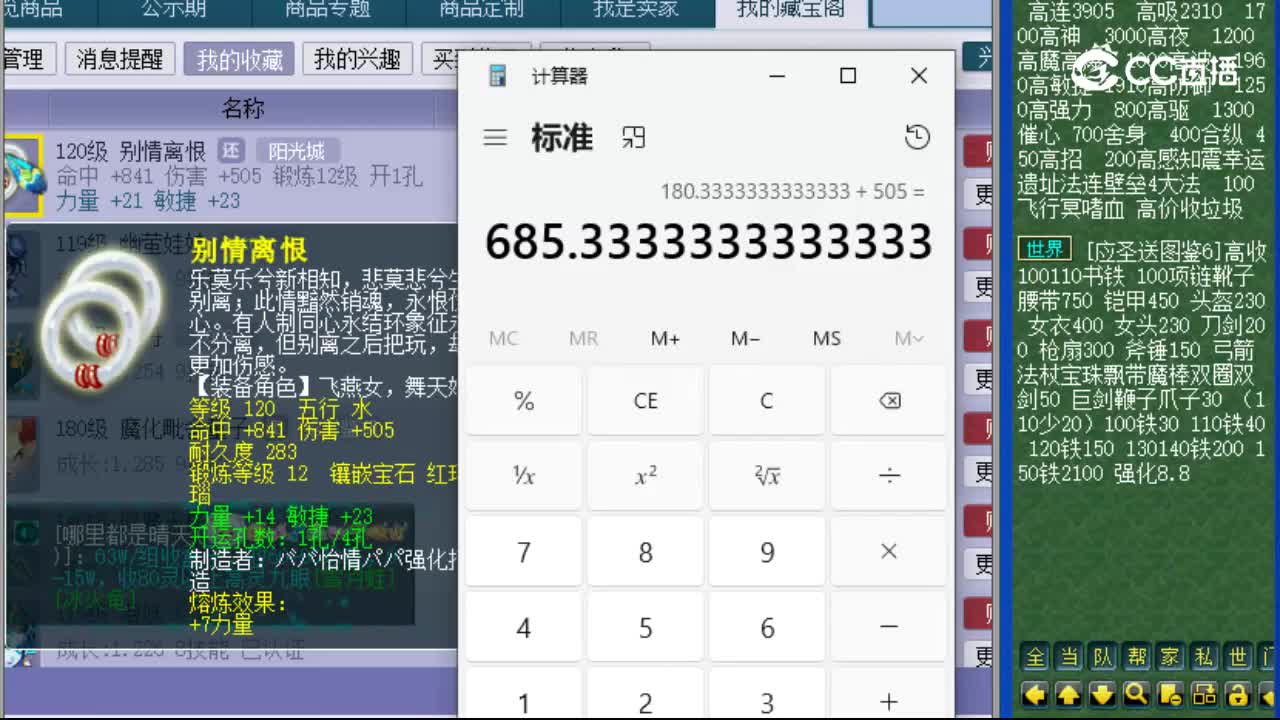Click the 别情离恨 item thumbnail
Screen dimensions: 1280x720
coord(22,176)
